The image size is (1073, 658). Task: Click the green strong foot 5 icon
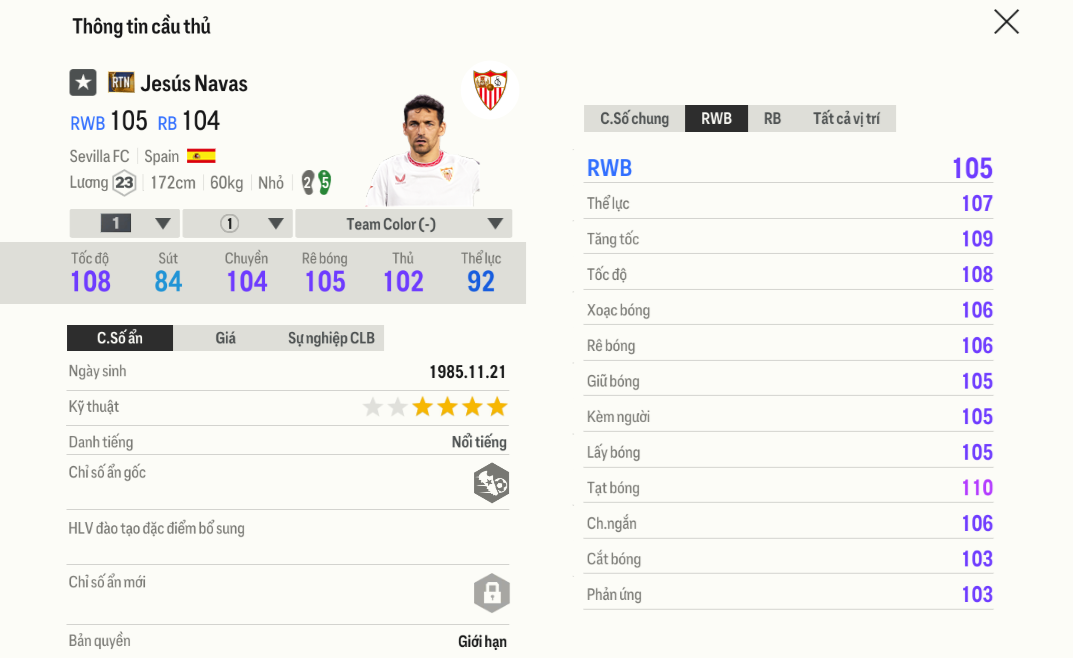click(324, 183)
